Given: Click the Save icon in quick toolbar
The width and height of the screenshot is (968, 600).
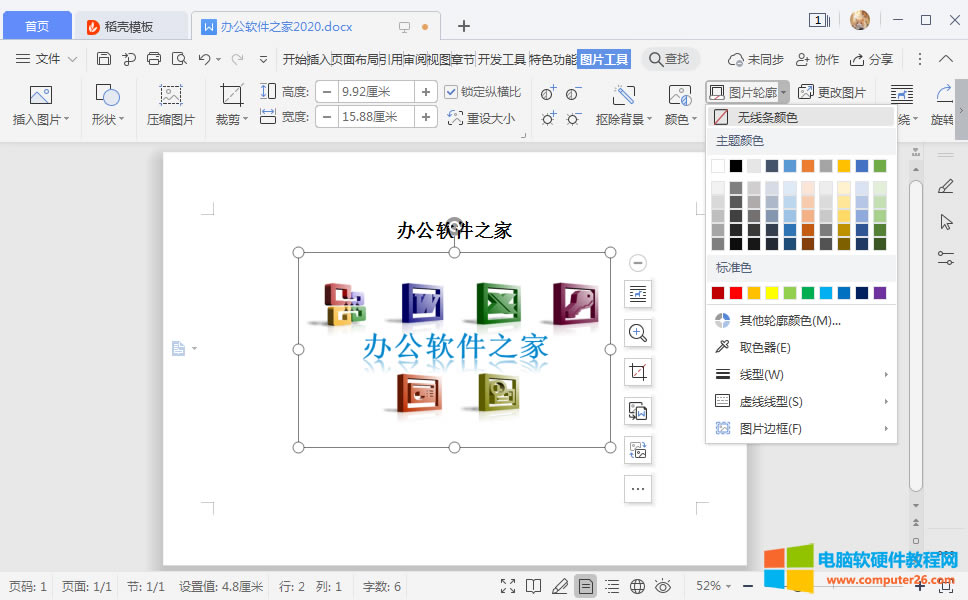Looking at the screenshot, I should point(104,59).
